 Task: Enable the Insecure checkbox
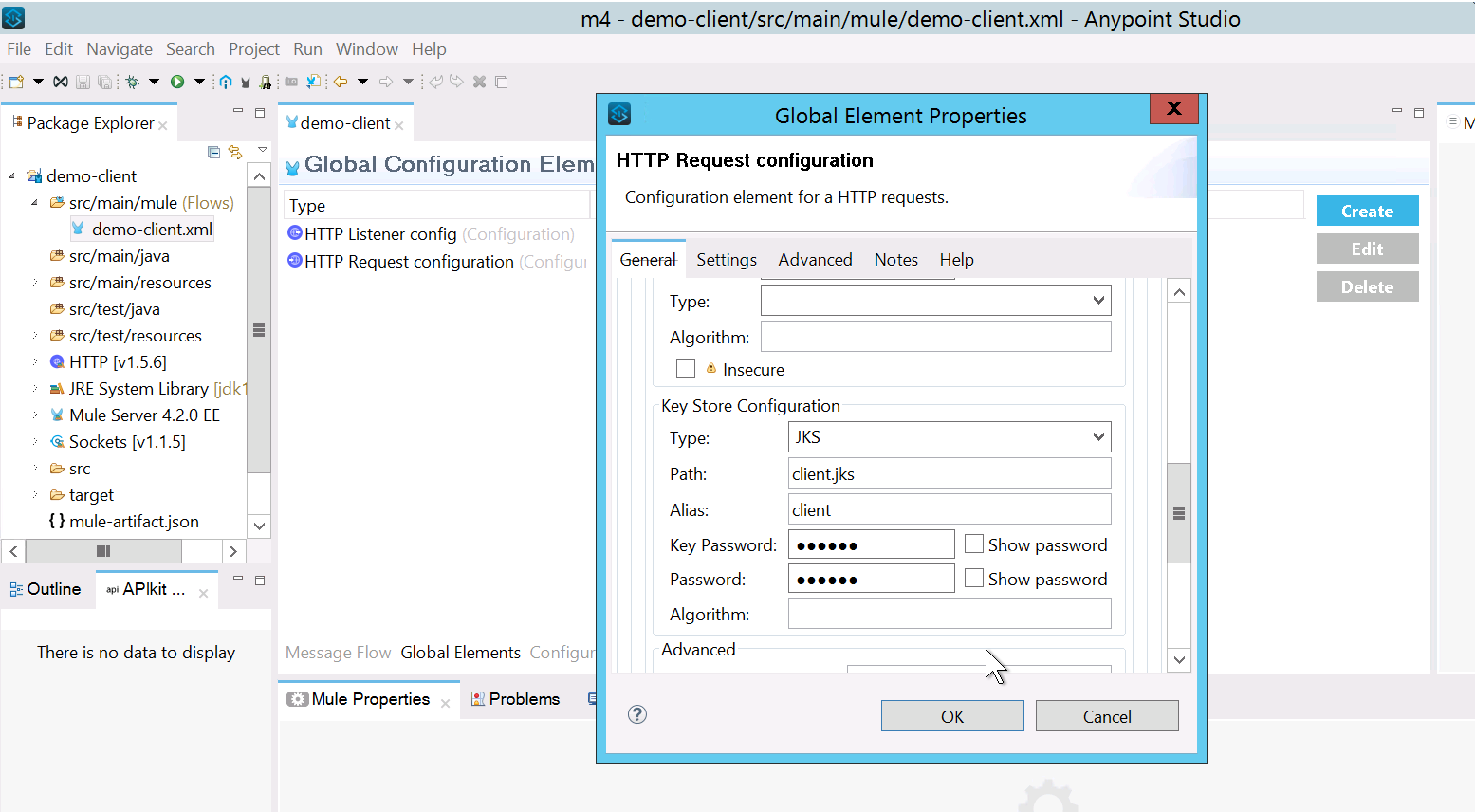click(686, 368)
